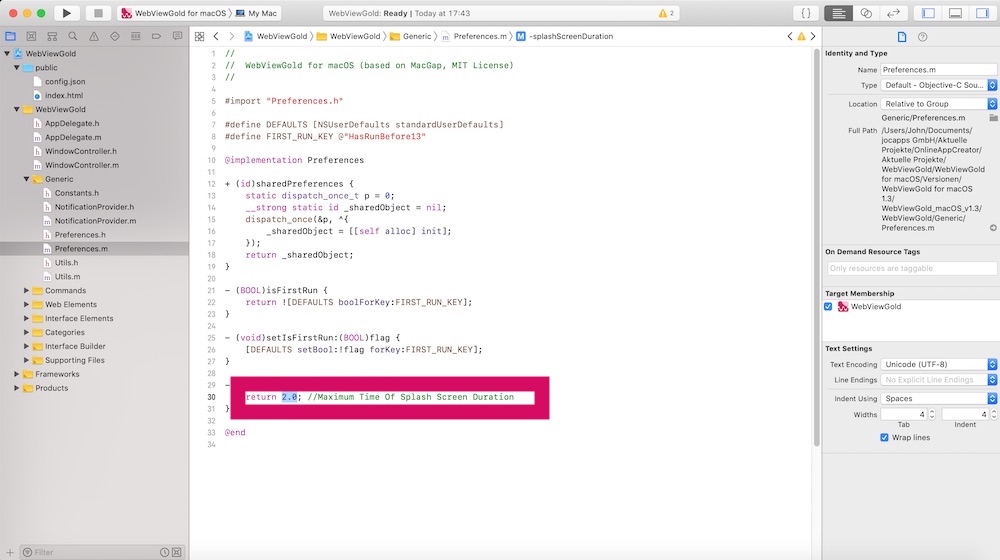Go back in editor history

pos(216,36)
